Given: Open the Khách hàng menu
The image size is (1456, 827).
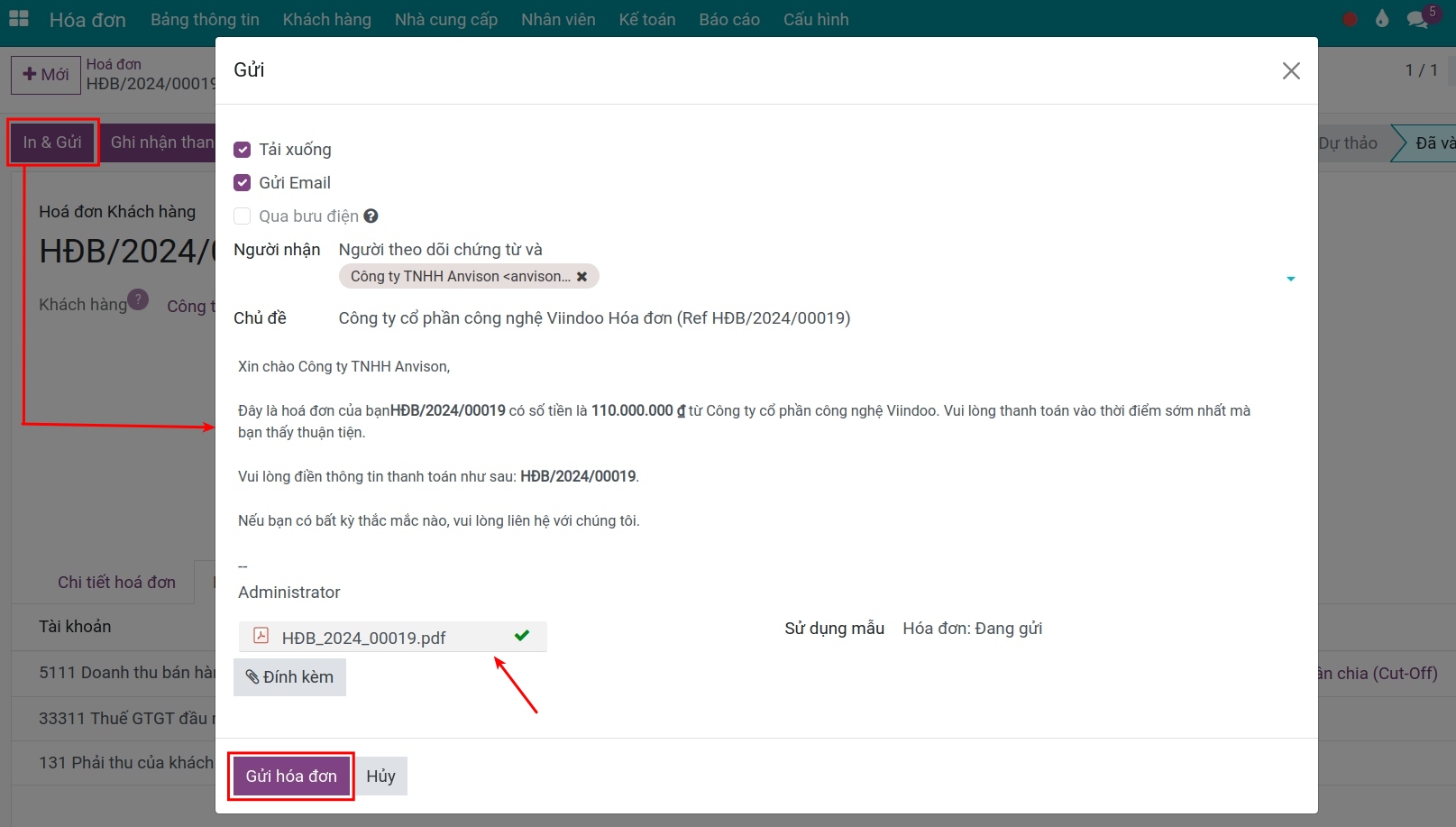Looking at the screenshot, I should pos(326,18).
